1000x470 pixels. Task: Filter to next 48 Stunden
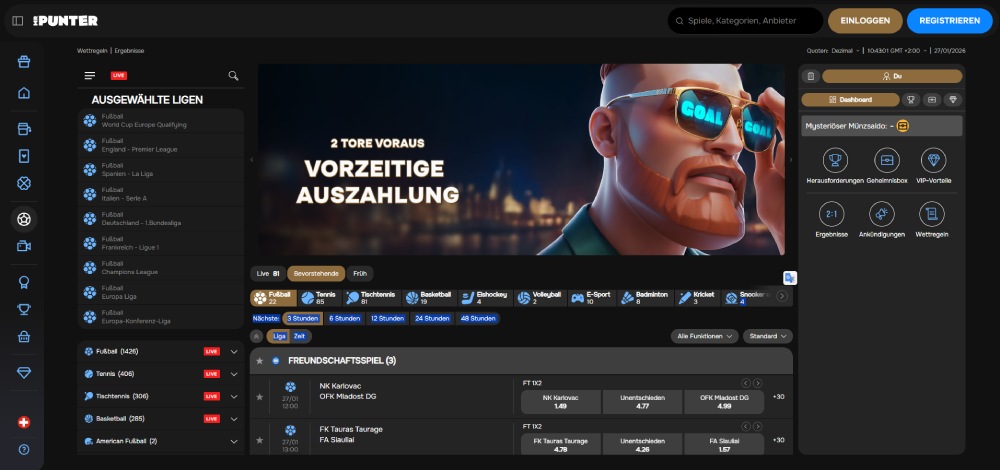click(478, 318)
